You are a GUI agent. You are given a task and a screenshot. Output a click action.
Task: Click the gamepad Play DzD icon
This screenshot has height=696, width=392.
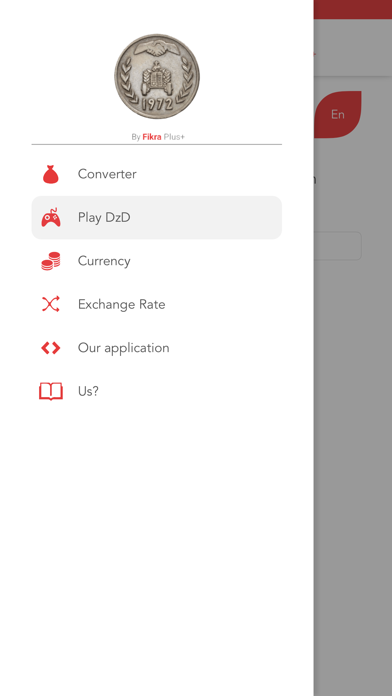pyautogui.click(x=51, y=218)
